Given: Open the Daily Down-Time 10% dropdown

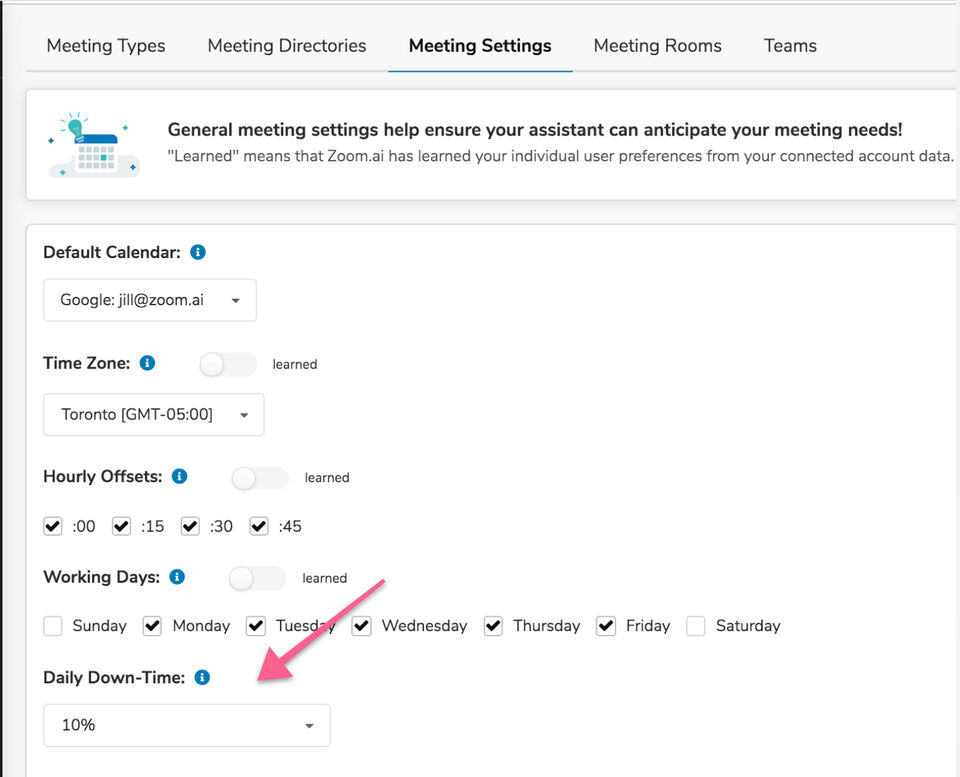Looking at the screenshot, I should tap(187, 725).
